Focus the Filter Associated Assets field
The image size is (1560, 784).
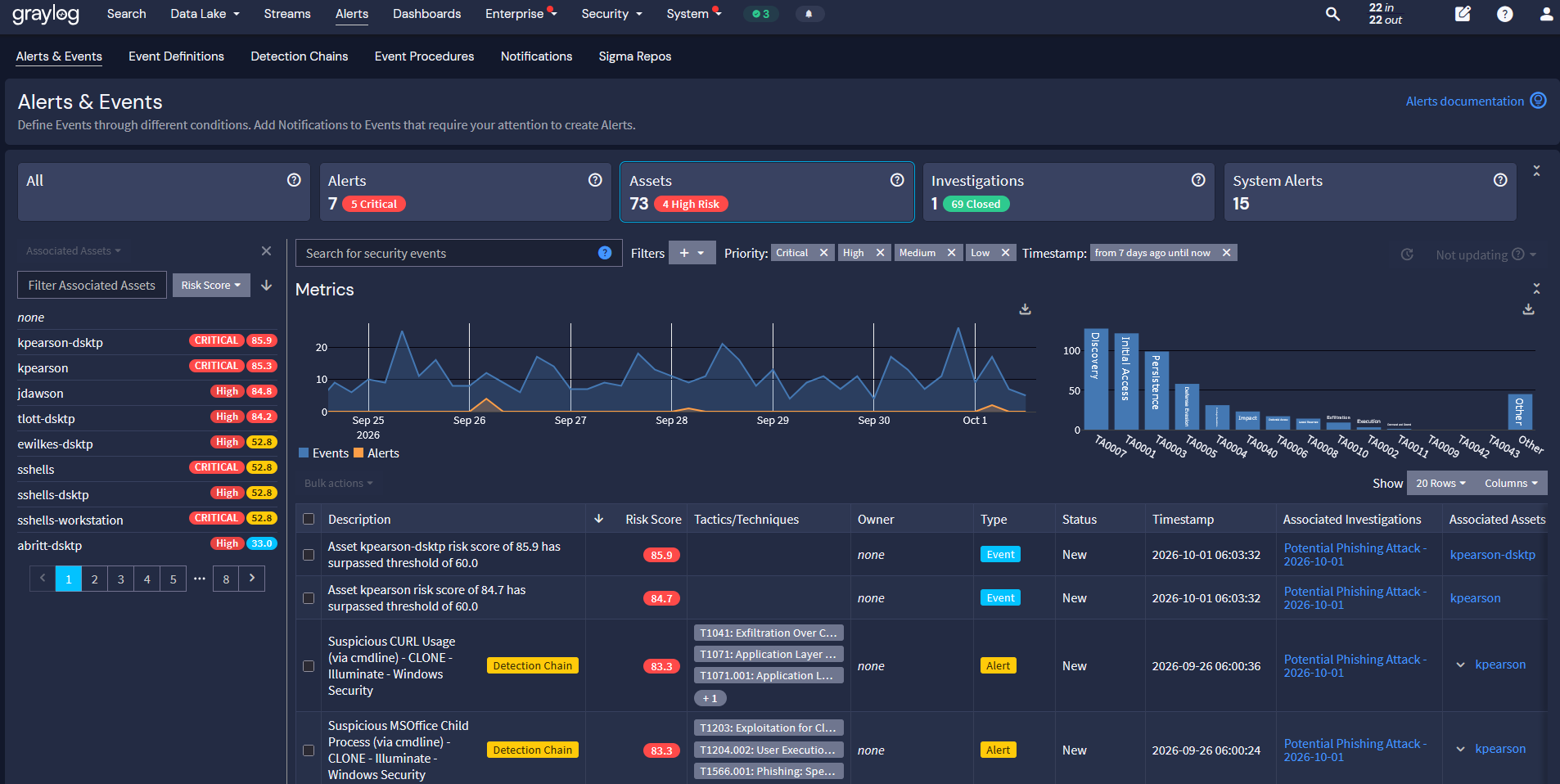point(92,286)
